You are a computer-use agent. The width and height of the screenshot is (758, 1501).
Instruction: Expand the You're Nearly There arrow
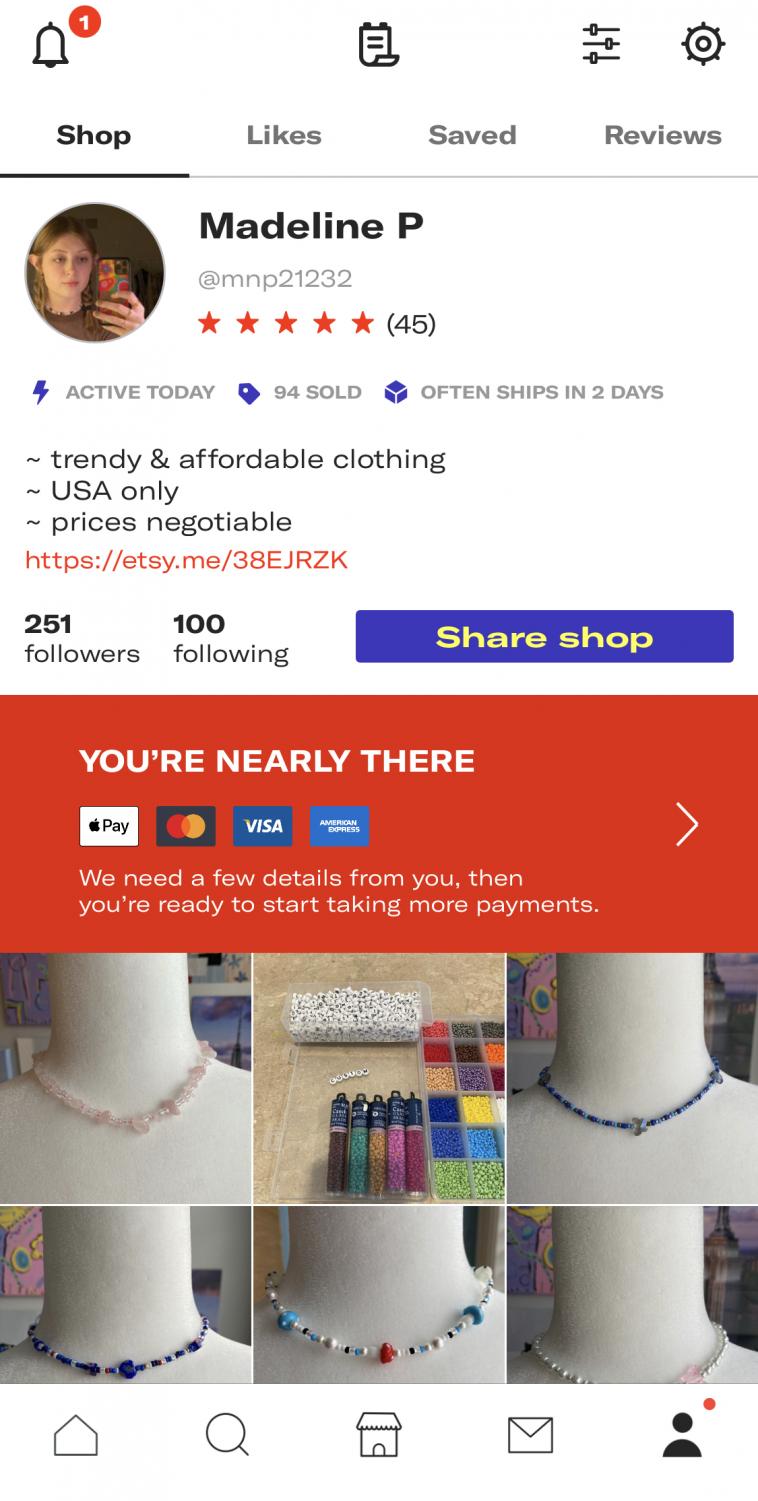pos(686,824)
